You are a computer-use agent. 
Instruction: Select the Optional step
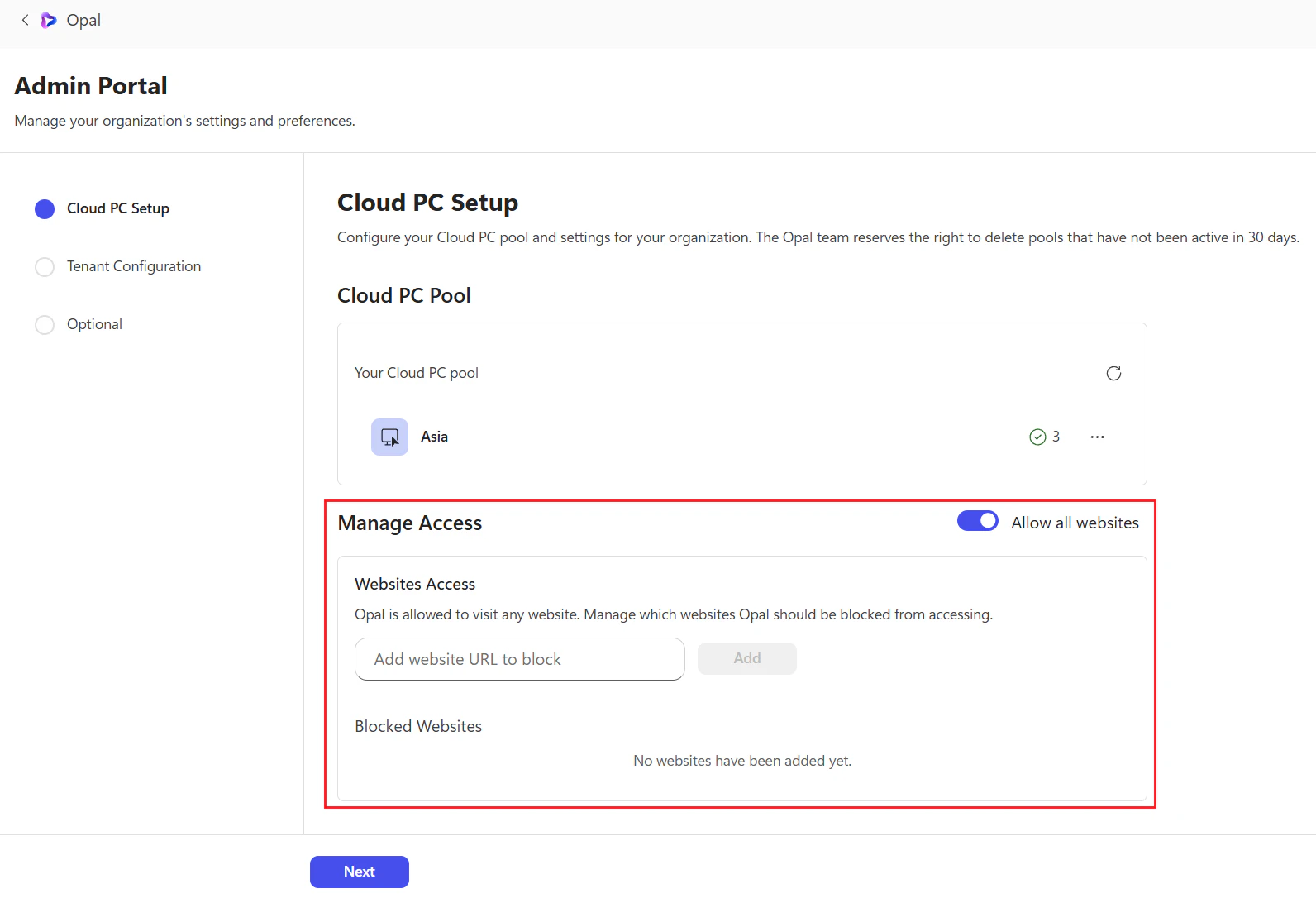(x=45, y=324)
